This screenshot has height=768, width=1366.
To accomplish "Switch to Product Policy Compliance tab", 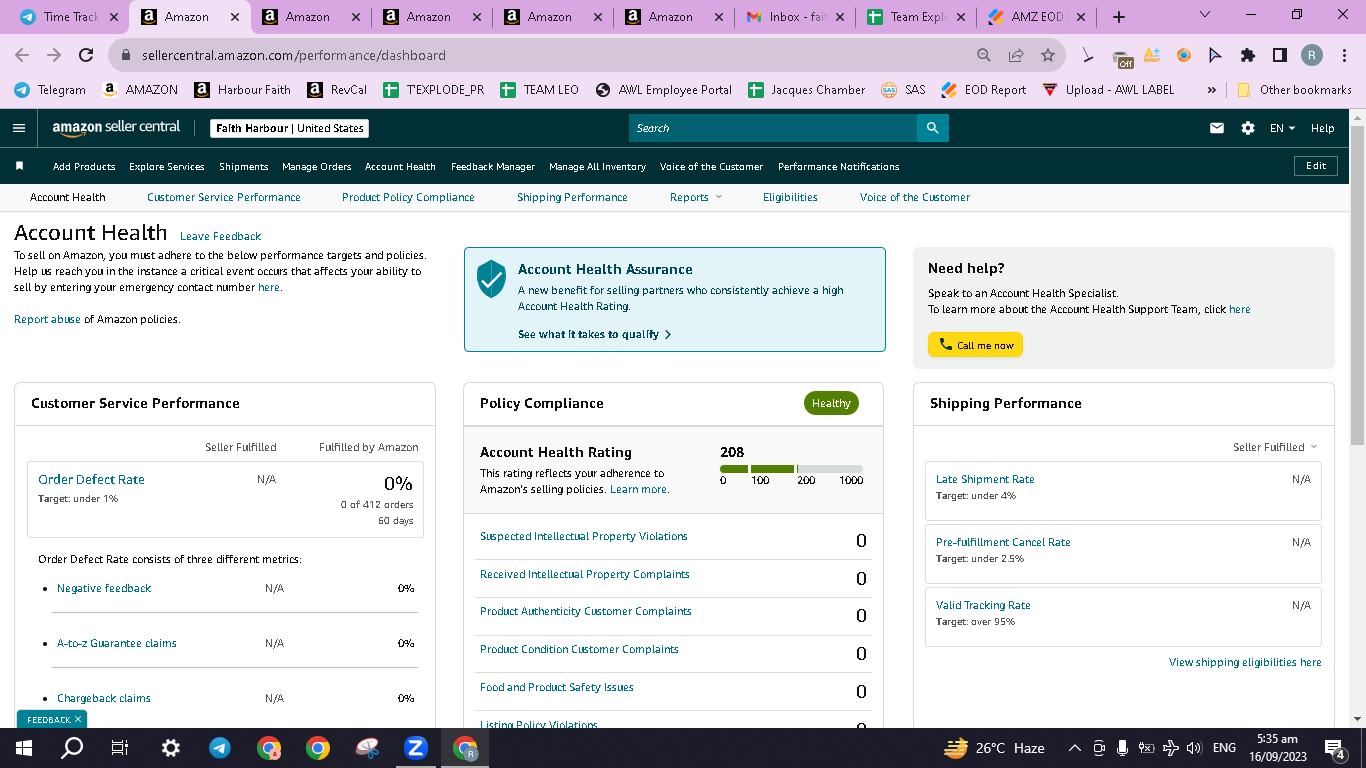I will click(x=408, y=197).
